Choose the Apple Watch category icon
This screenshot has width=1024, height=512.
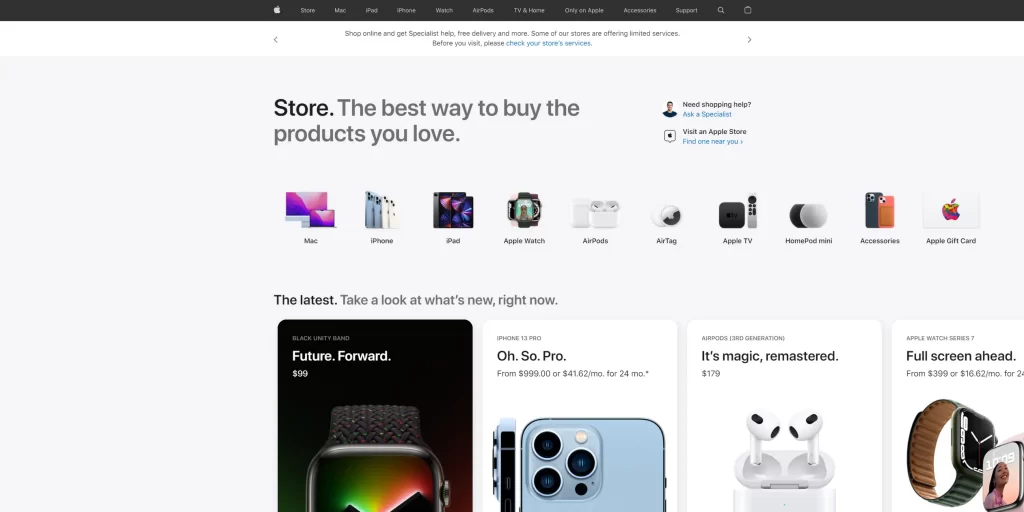click(524, 210)
